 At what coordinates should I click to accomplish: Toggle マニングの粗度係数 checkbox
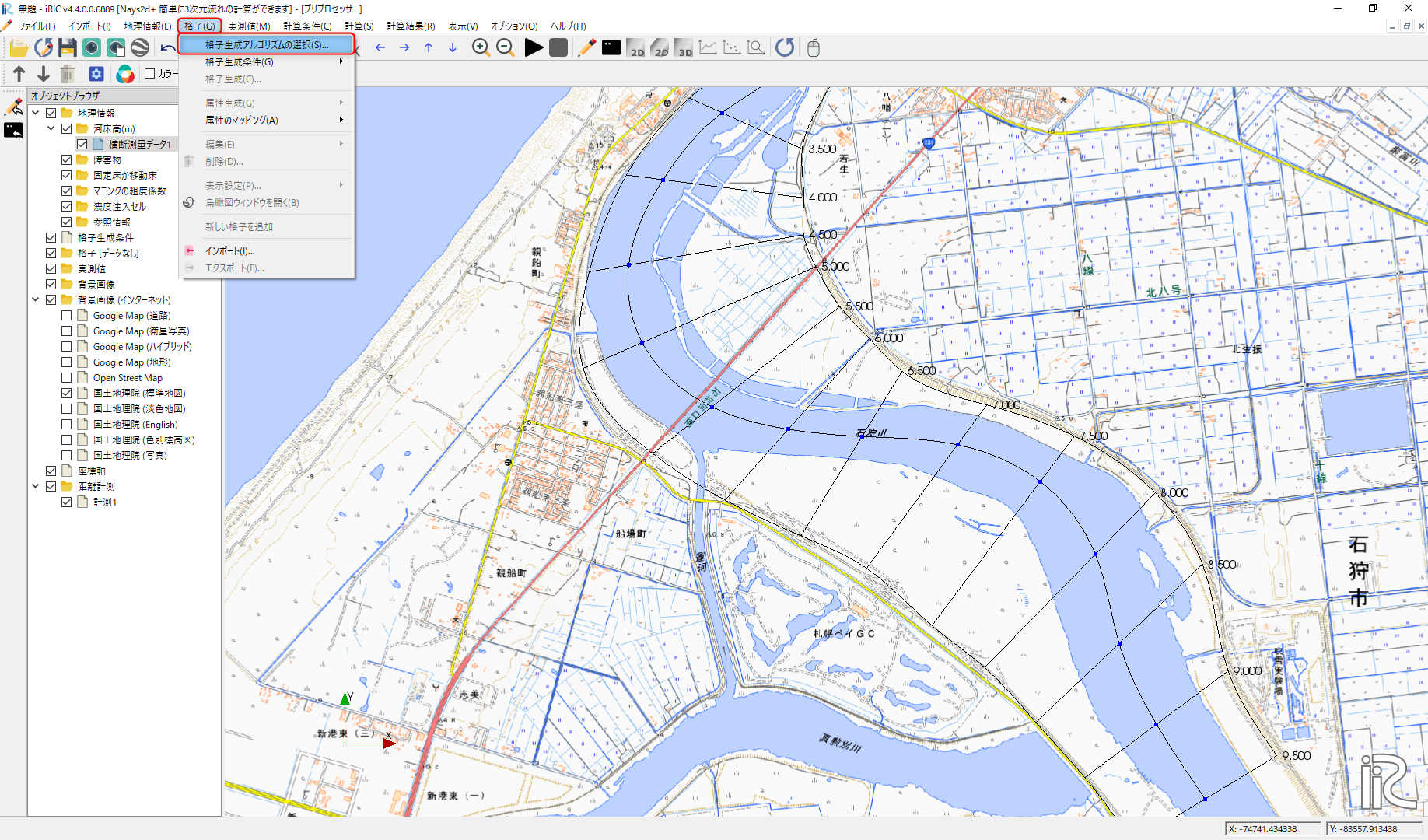67,191
